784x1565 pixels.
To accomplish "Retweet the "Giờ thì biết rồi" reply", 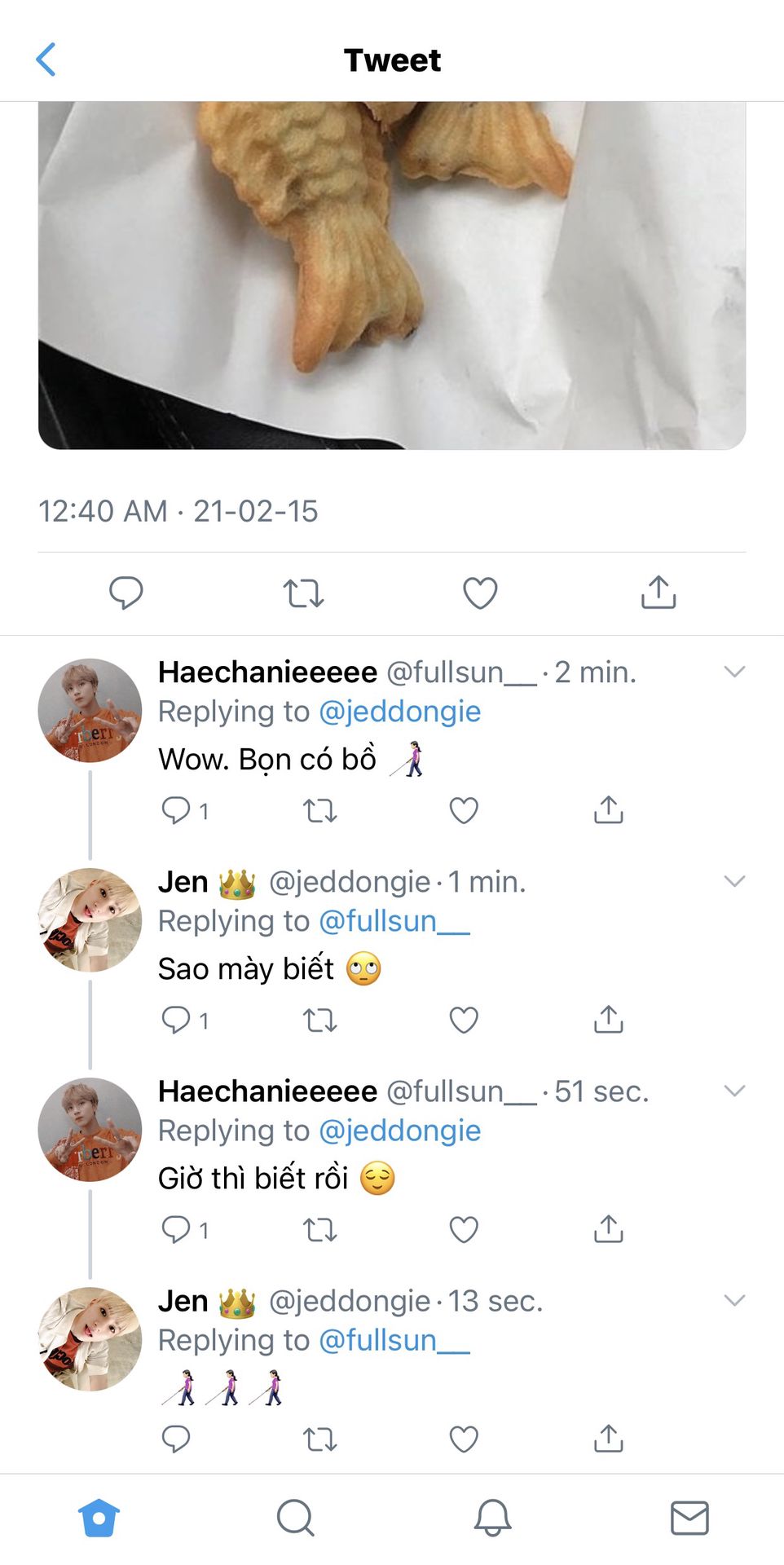I will [x=319, y=1229].
